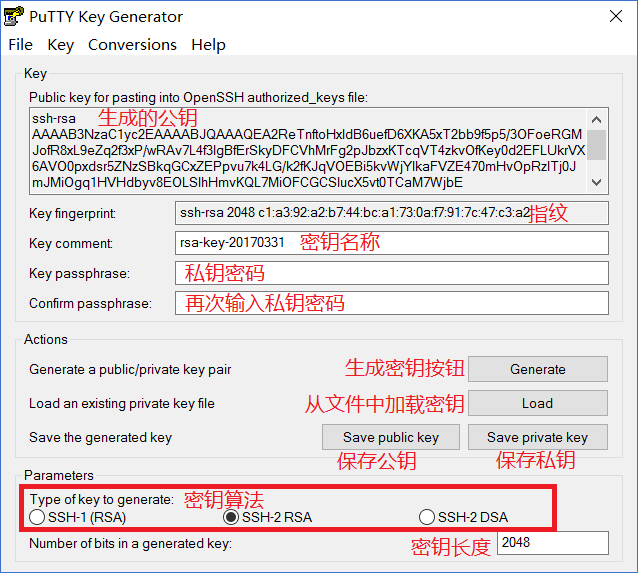
Task: Select the SSH-2 RSA key type
Action: coord(231,517)
